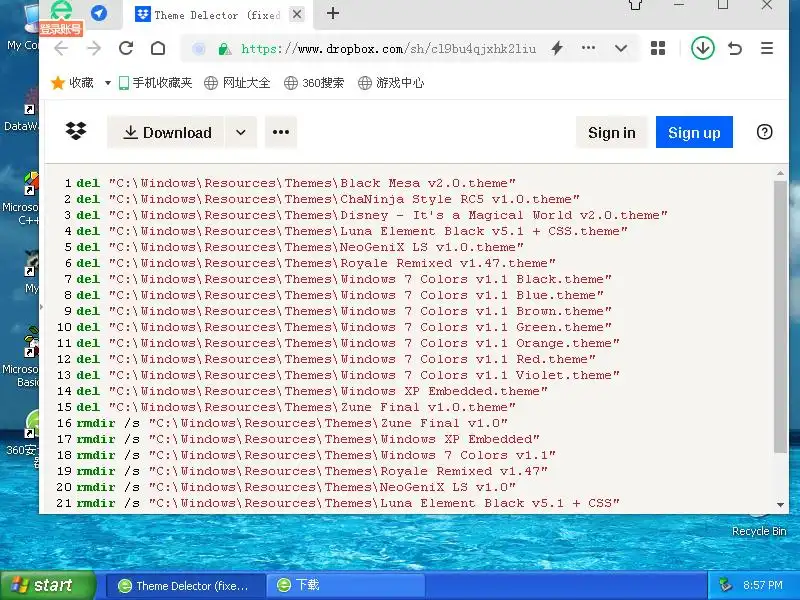
Task: Close the Theme Delector tab
Action: pos(296,14)
